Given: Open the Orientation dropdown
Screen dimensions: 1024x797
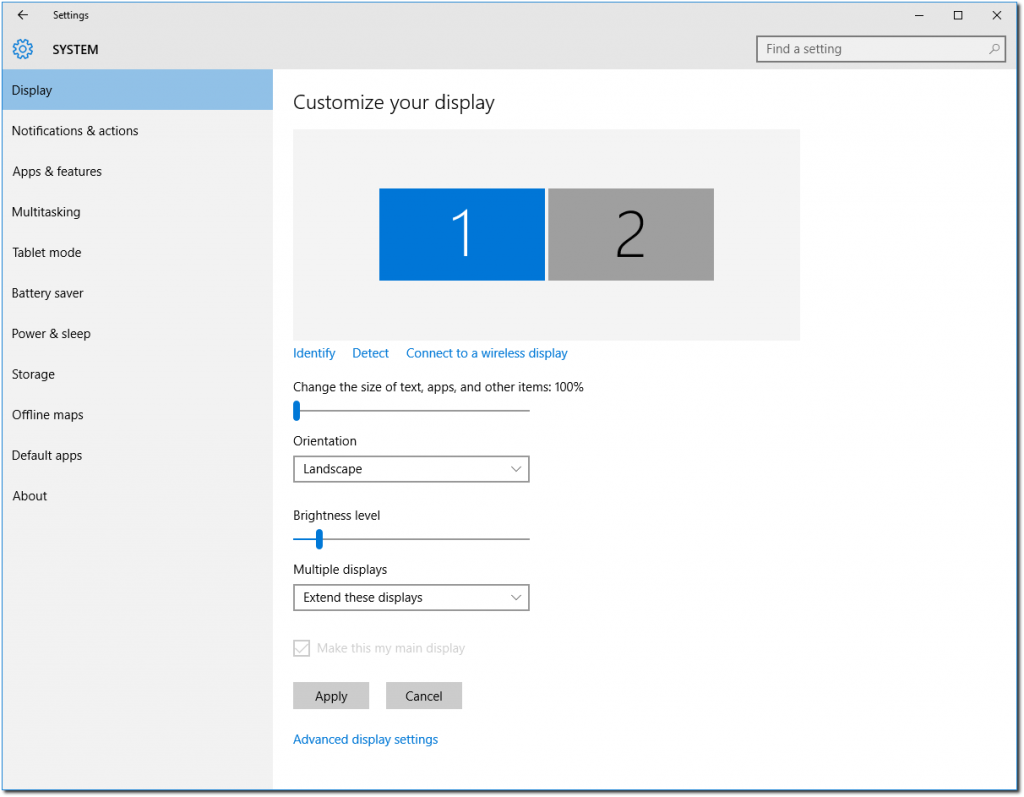Looking at the screenshot, I should tap(410, 469).
